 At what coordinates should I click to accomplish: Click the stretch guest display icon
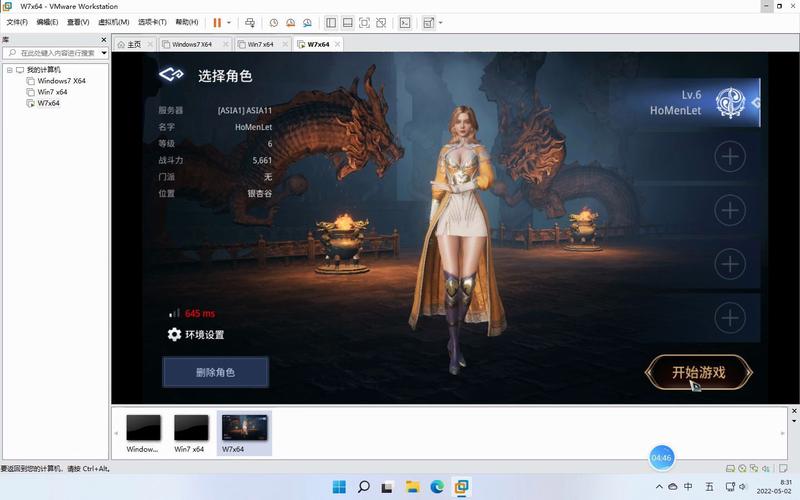[429, 23]
